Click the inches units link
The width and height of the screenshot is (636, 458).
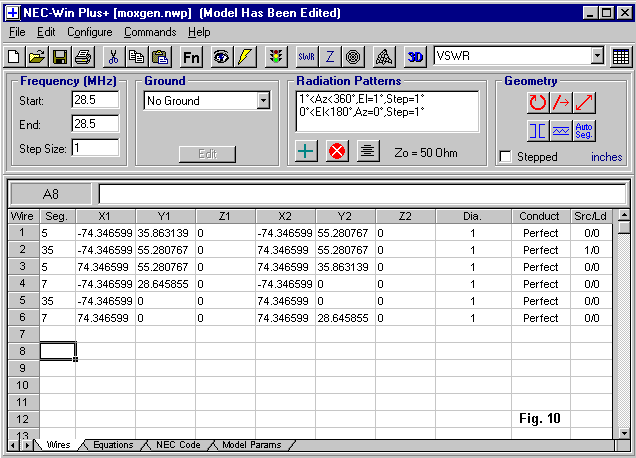click(x=606, y=157)
